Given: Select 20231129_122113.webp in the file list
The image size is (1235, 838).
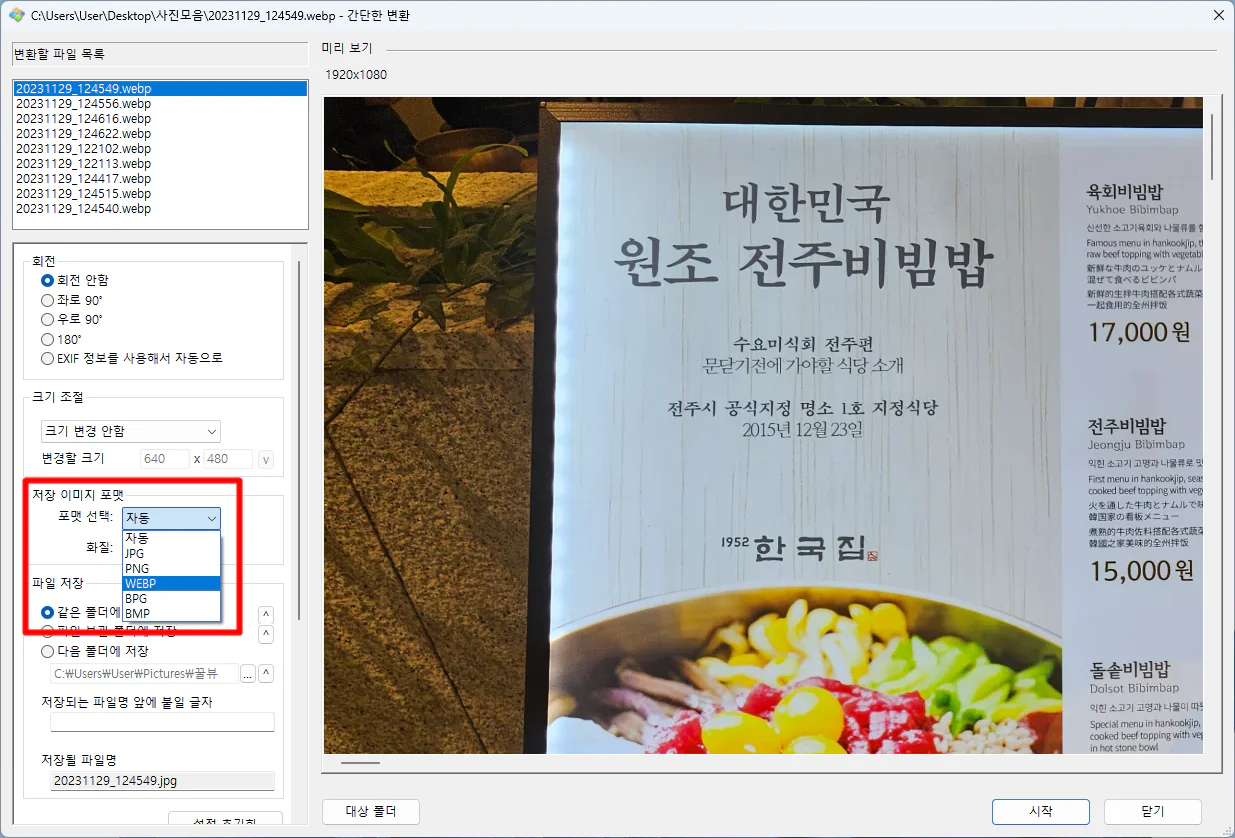Looking at the screenshot, I should tap(160, 164).
